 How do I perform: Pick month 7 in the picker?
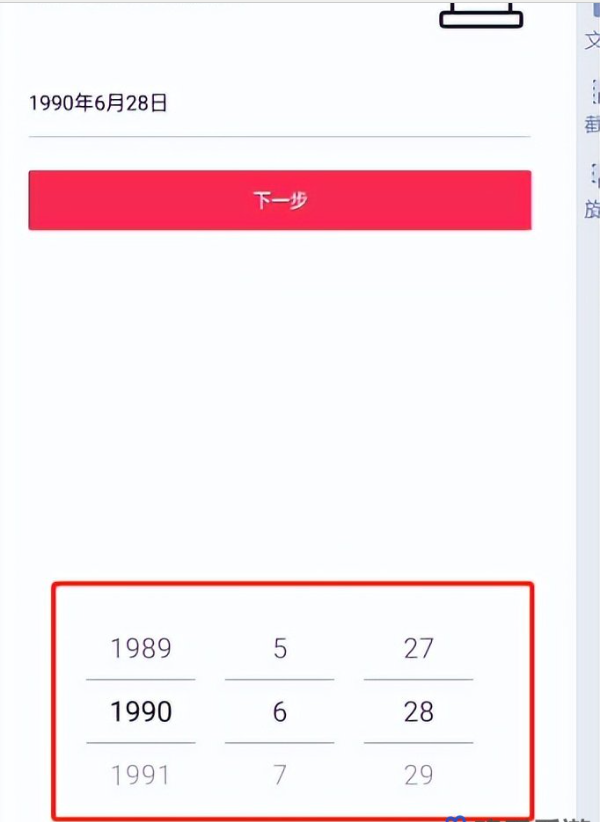pyautogui.click(x=280, y=775)
